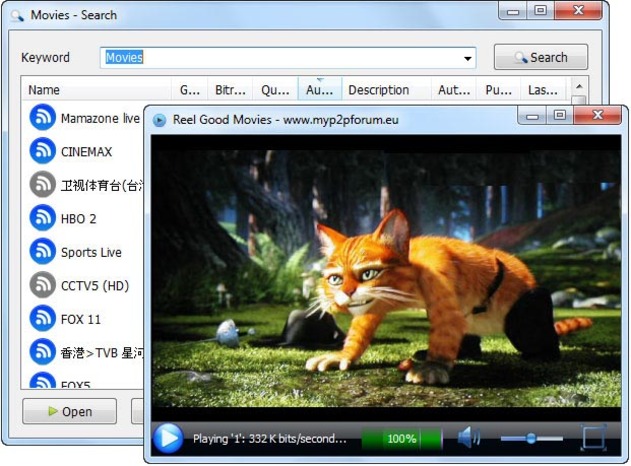The image size is (631, 466).
Task: Click the feed icon beside FOX 11
Action: pyautogui.click(x=42, y=318)
